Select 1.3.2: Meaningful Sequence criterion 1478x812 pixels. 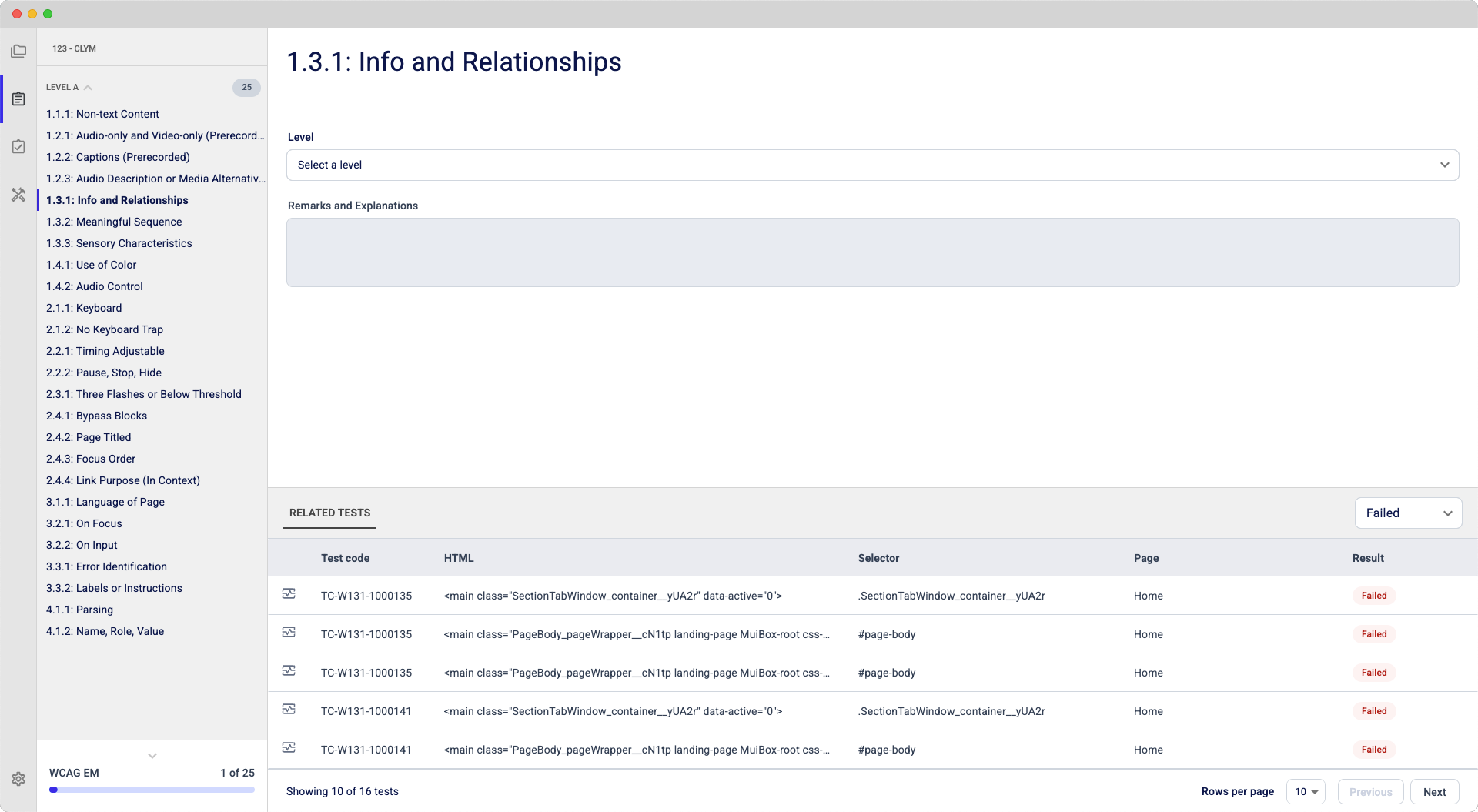pyautogui.click(x=114, y=222)
